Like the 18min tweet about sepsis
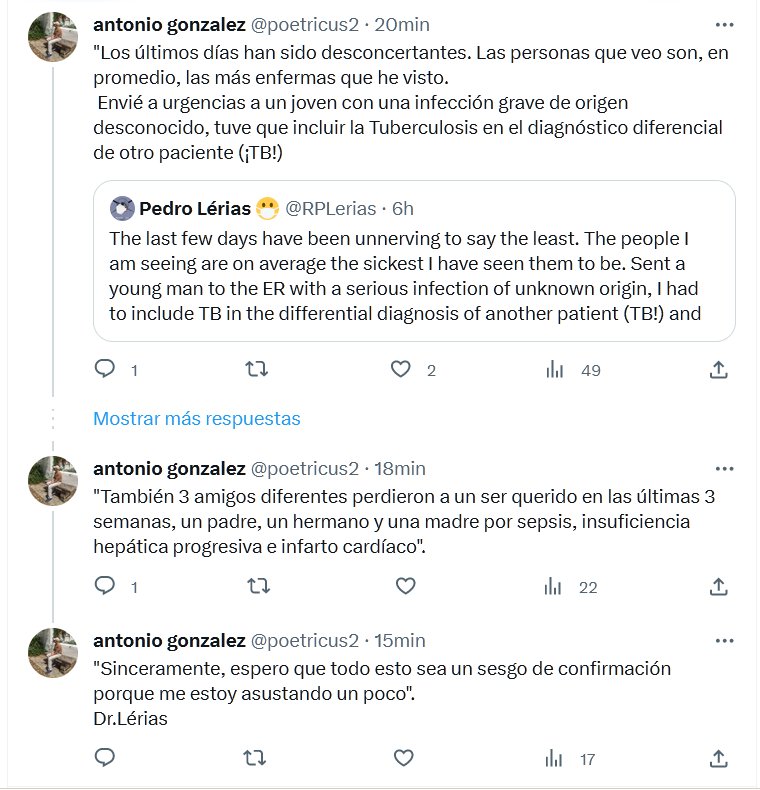The width and height of the screenshot is (760, 790). 405,586
